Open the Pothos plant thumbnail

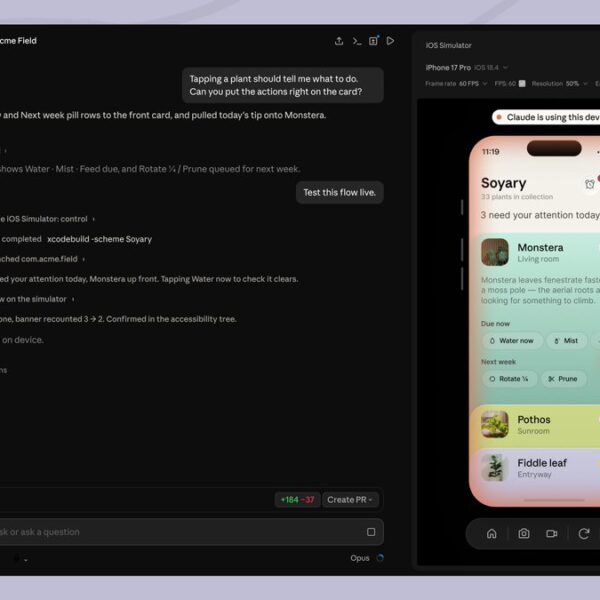[495, 424]
